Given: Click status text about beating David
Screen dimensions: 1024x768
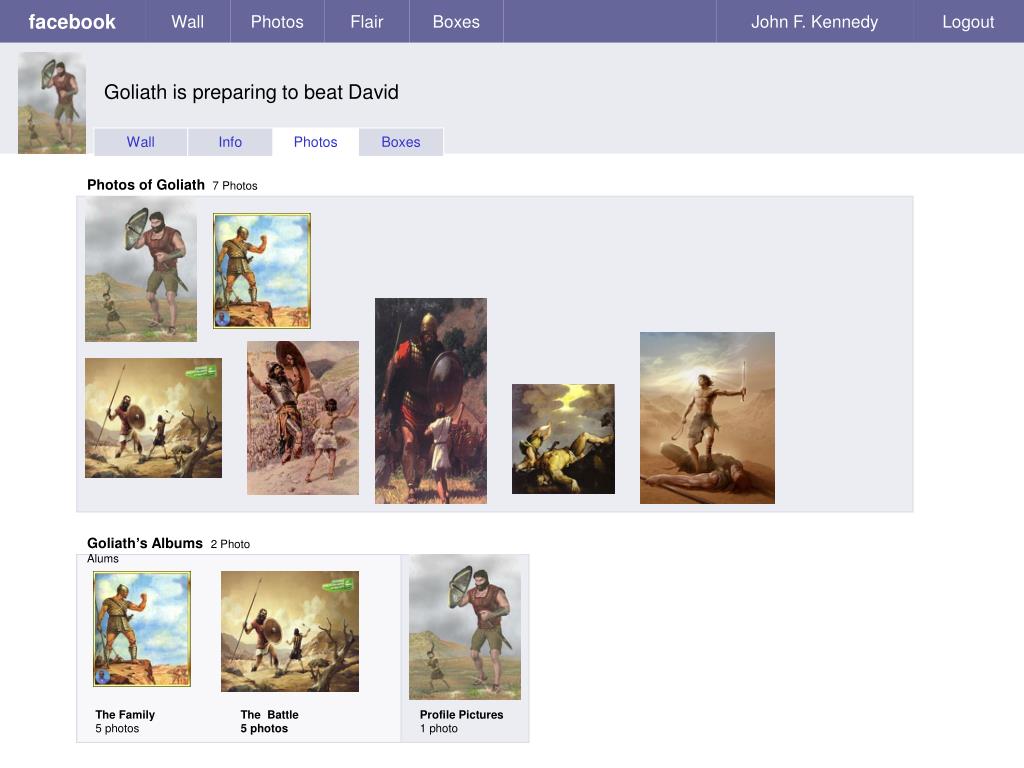Looking at the screenshot, I should [251, 92].
